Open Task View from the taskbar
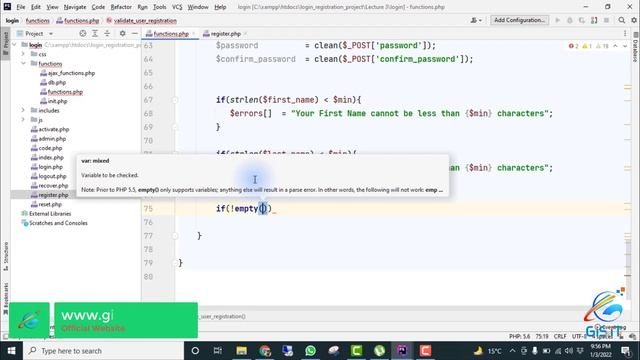Image resolution: width=640 pixels, height=360 pixels. click(218, 351)
